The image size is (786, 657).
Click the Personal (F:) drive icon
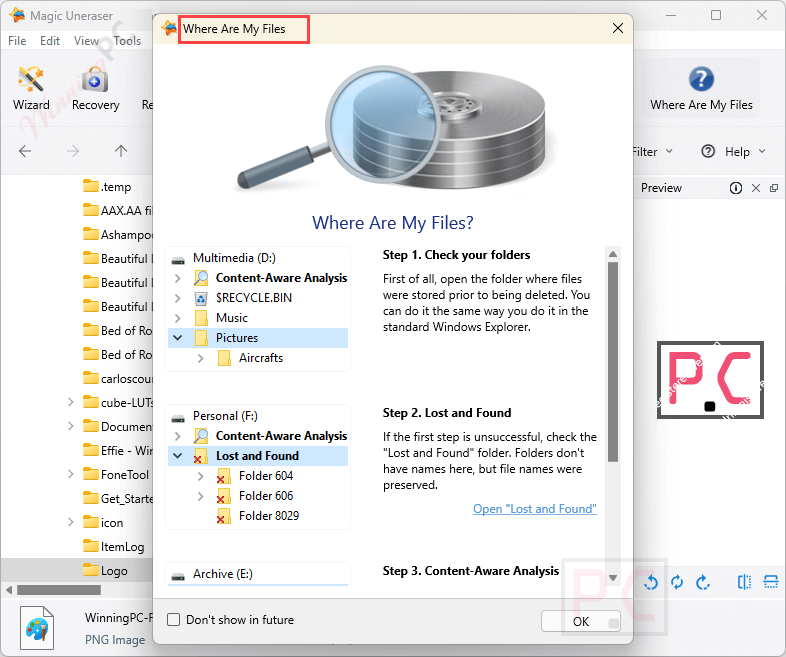pyautogui.click(x=178, y=417)
